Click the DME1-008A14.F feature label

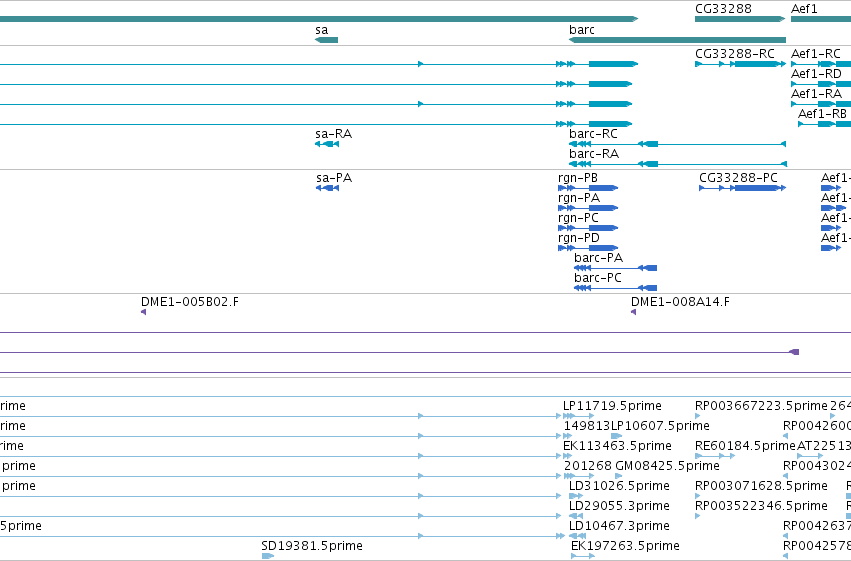[679, 302]
